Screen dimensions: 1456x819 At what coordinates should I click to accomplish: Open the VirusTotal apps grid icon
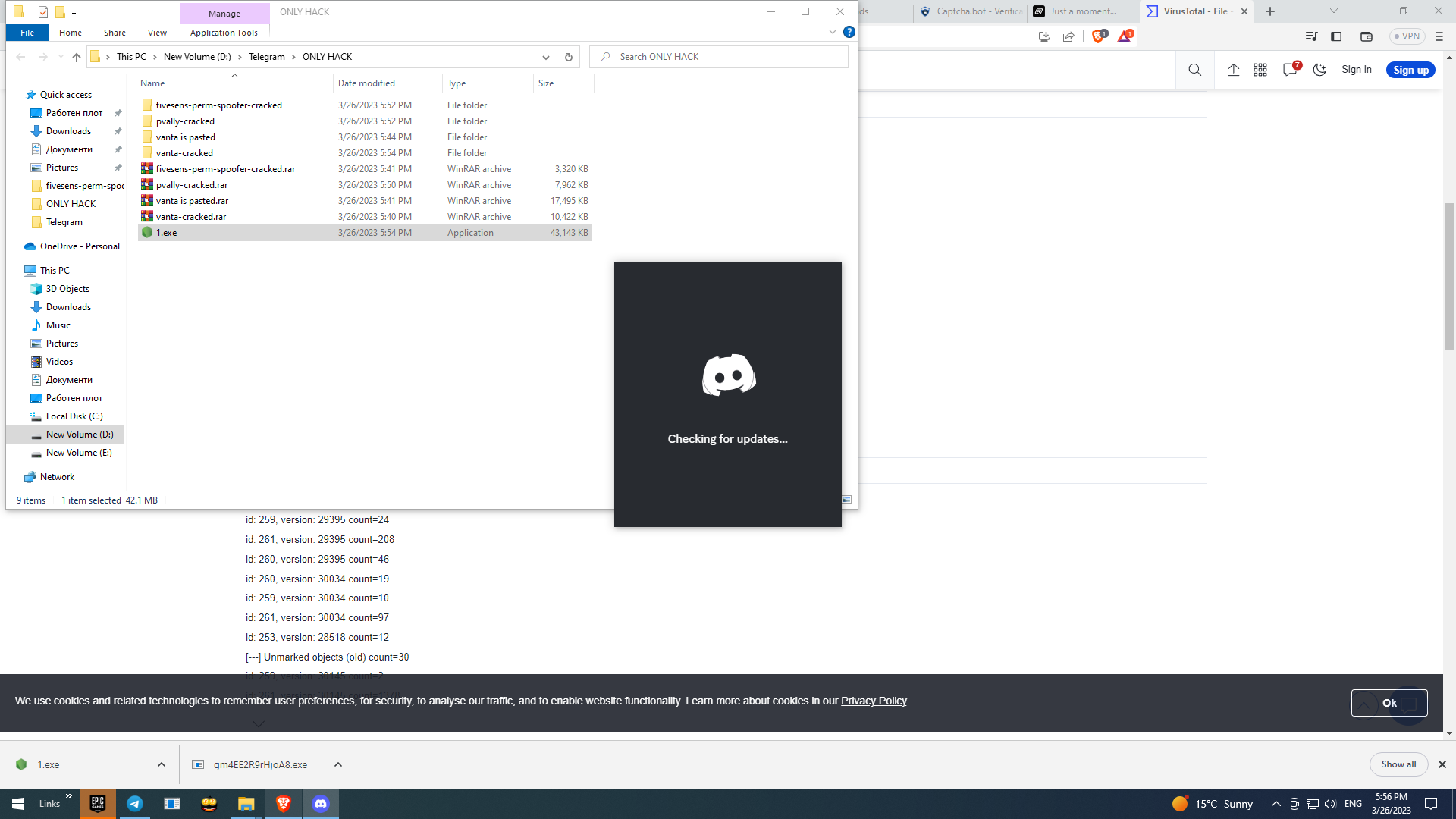1260,70
